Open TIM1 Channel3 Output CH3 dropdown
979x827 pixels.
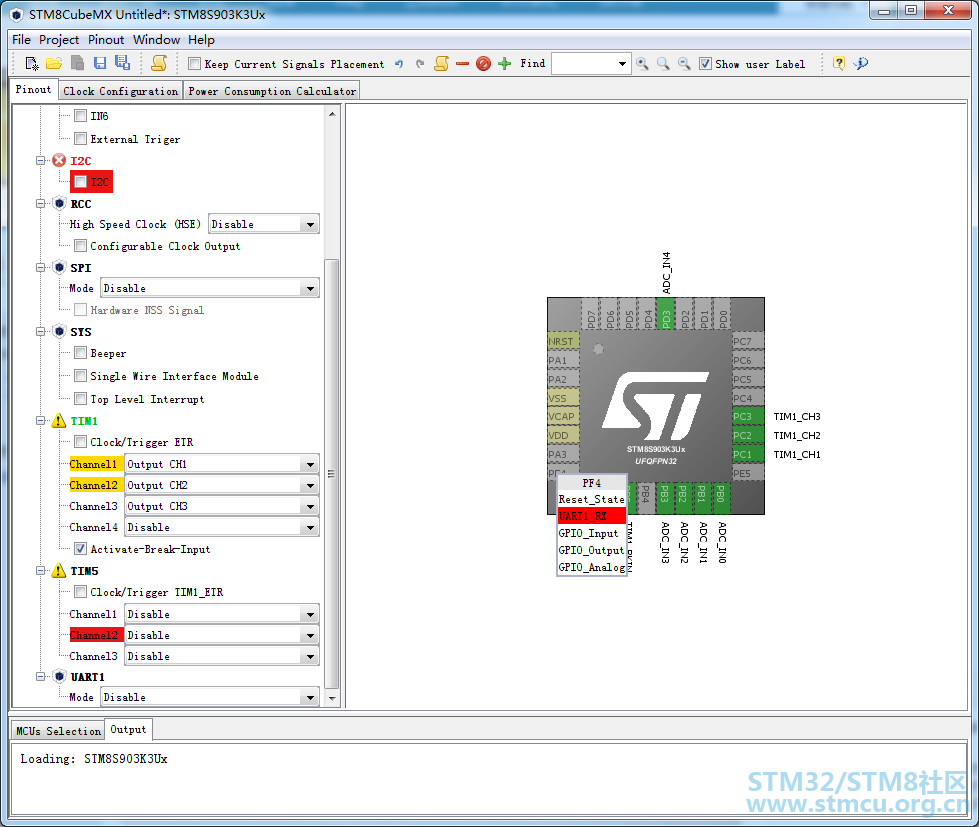(222, 506)
